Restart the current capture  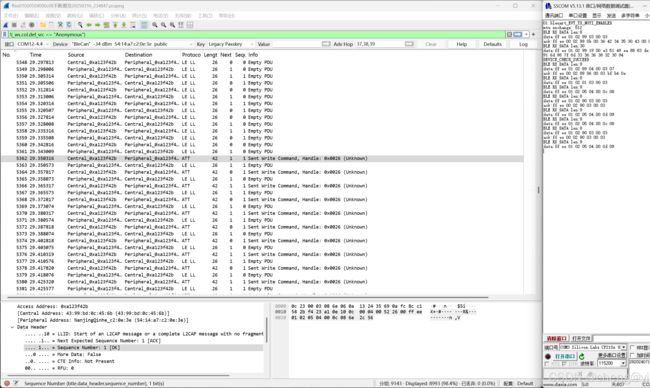[23, 25]
